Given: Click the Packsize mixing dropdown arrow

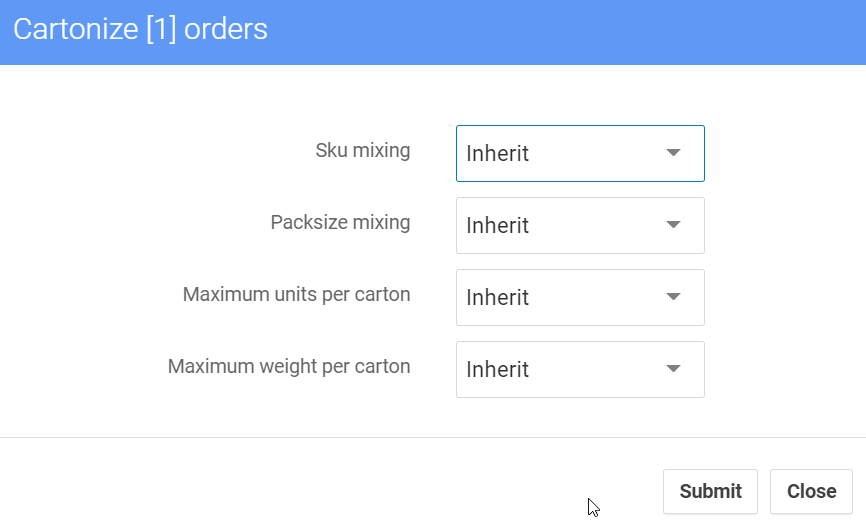Looking at the screenshot, I should 673,225.
